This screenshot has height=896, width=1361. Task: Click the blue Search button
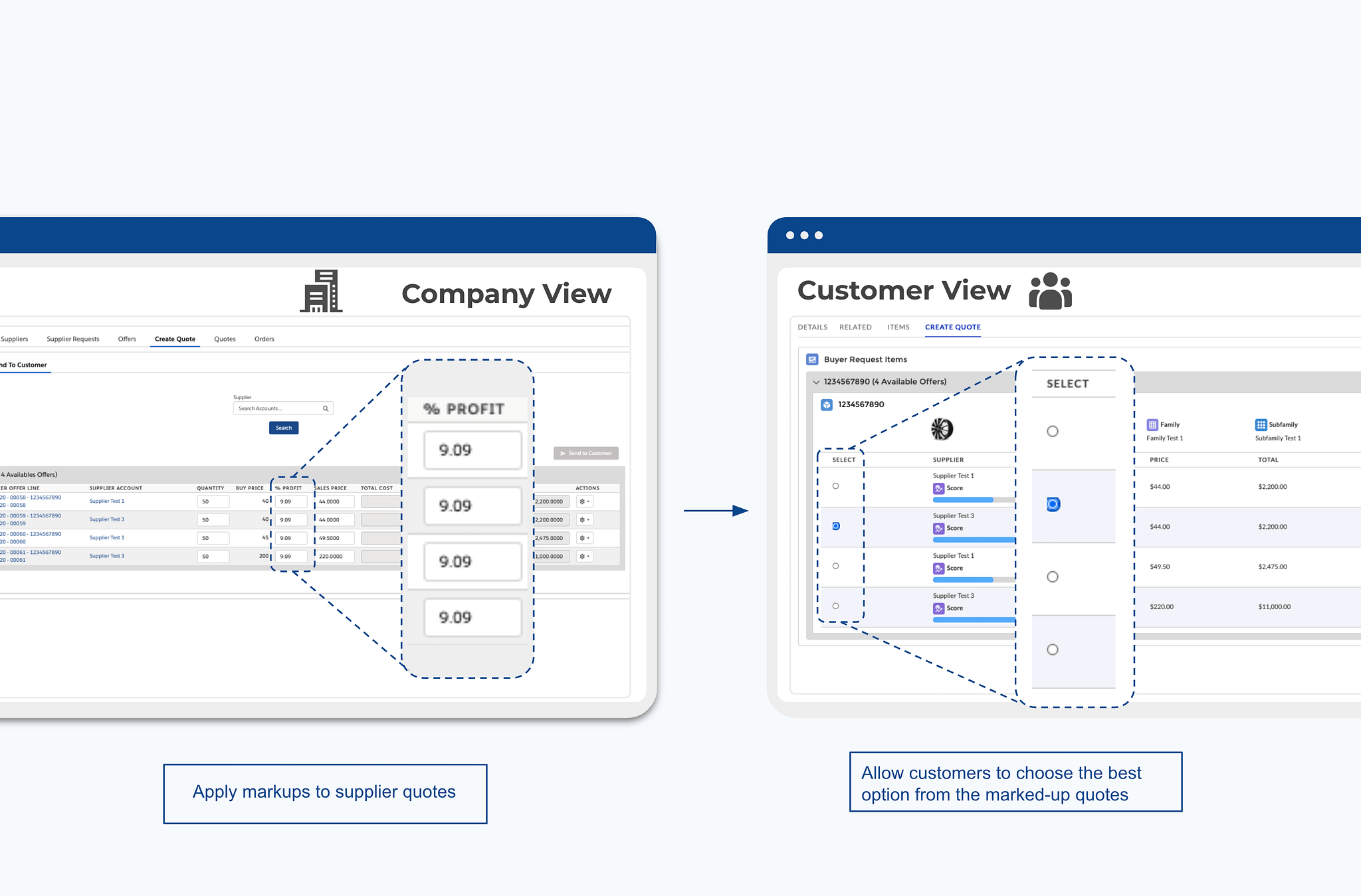coord(284,428)
